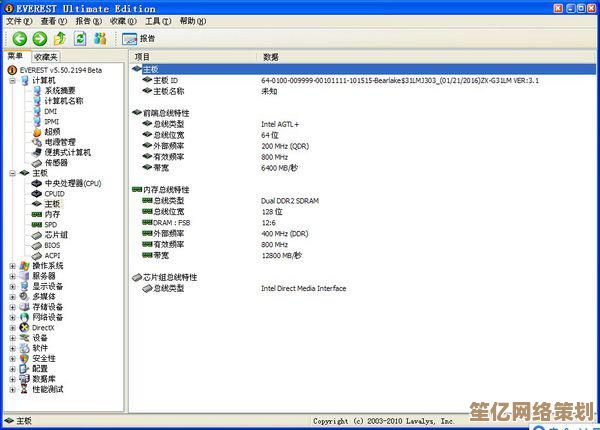Click the green Forward arrow toolbar icon
This screenshot has height=430, width=600.
[x=39, y=39]
